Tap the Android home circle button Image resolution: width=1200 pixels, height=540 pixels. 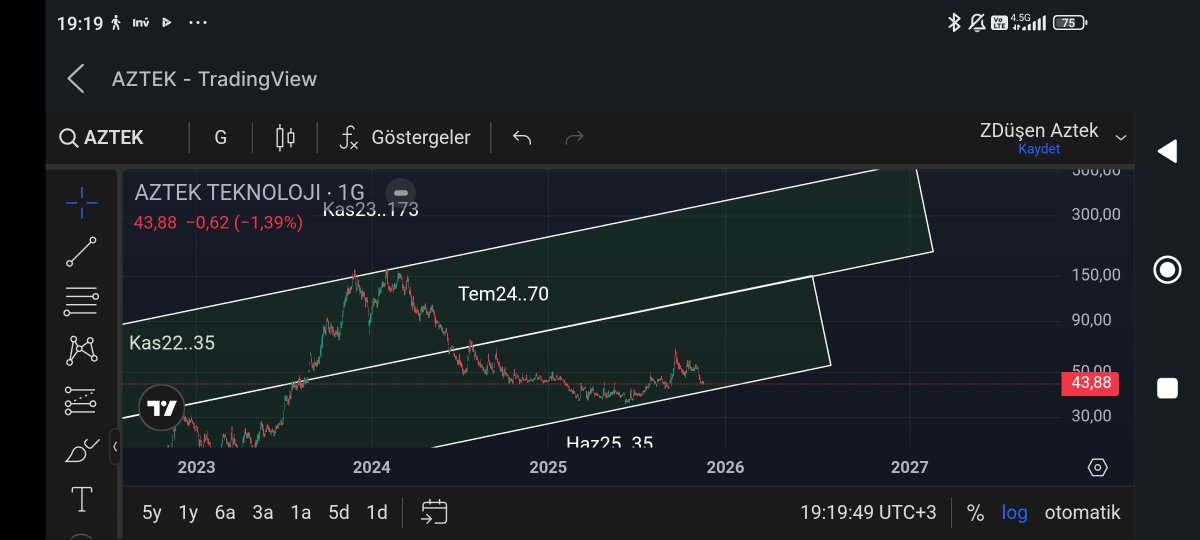coord(1166,270)
